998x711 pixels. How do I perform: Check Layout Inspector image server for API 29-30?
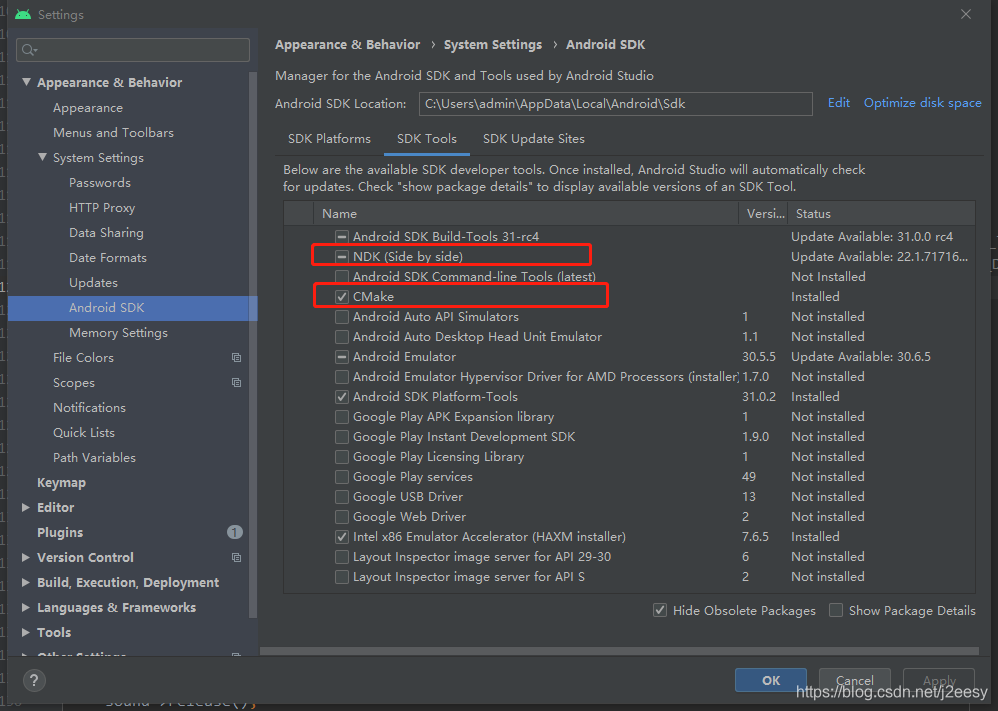tap(342, 557)
